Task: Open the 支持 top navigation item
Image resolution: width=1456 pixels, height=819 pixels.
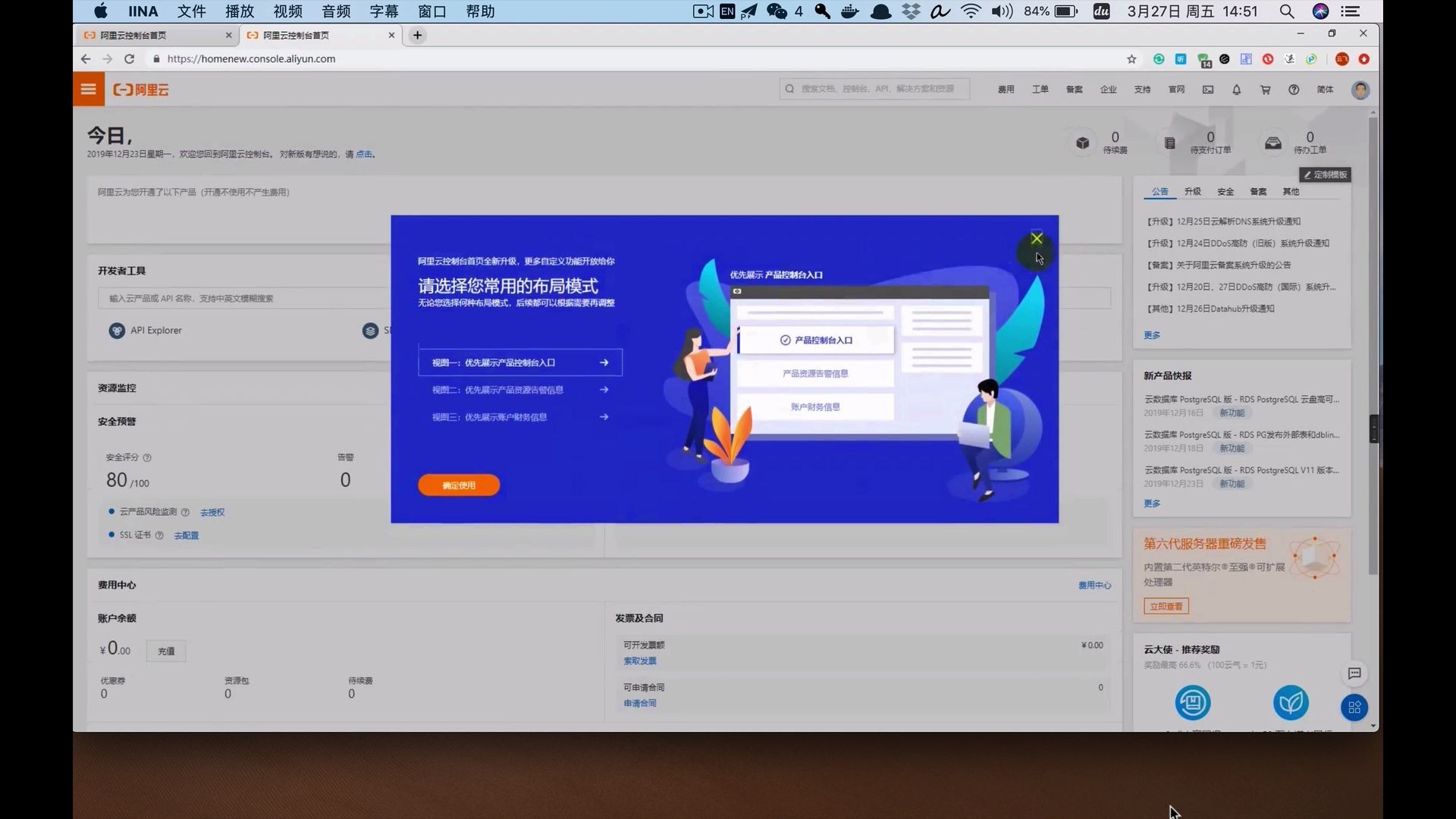Action: click(1143, 89)
